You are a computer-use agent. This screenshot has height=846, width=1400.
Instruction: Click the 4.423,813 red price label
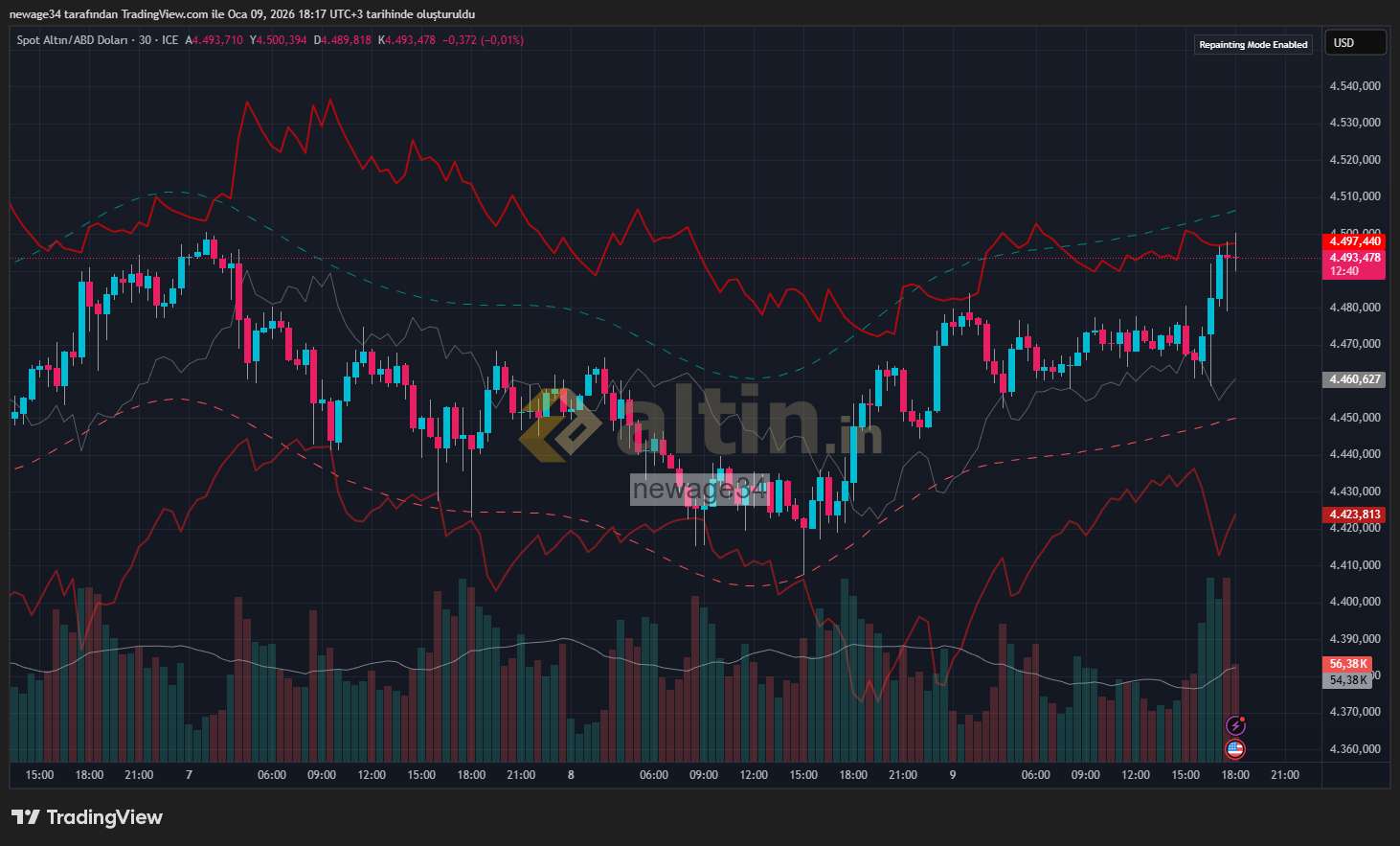click(x=1354, y=514)
